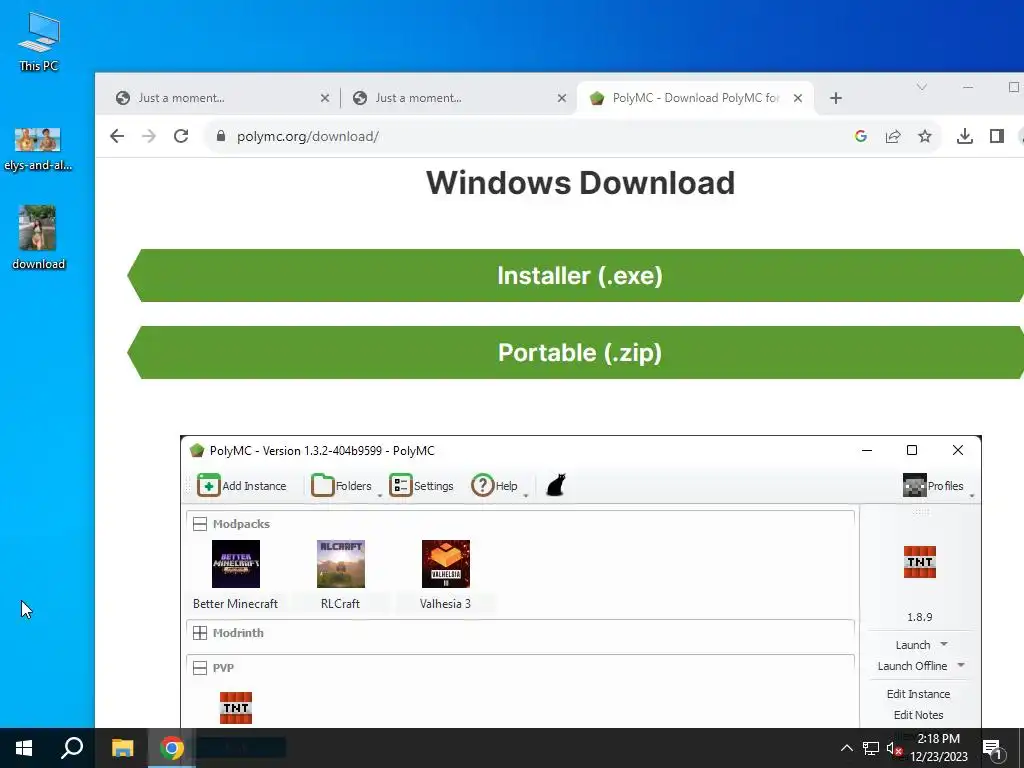Open the Folders toolbar button in PolyMC

pos(342,485)
